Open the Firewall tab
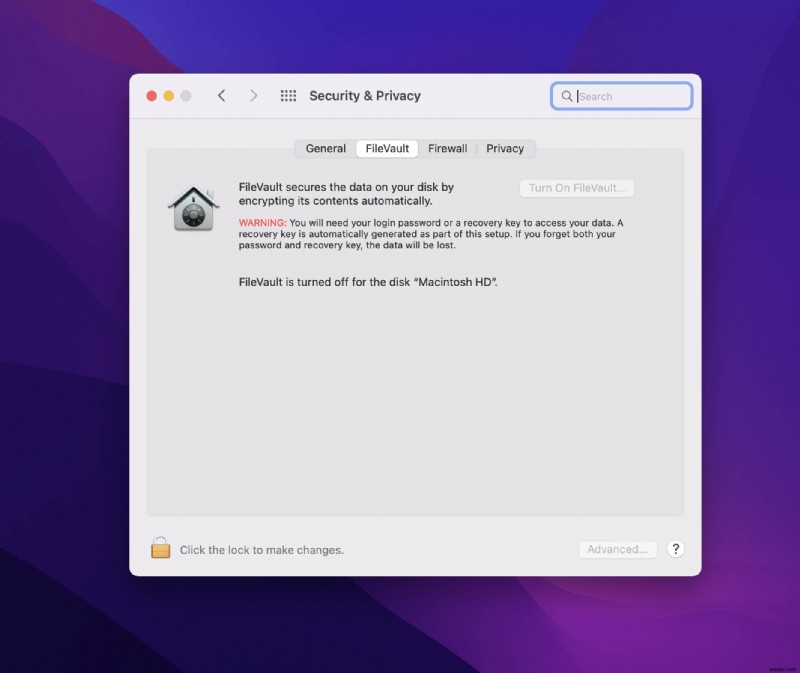The width and height of the screenshot is (800, 673). (x=447, y=148)
